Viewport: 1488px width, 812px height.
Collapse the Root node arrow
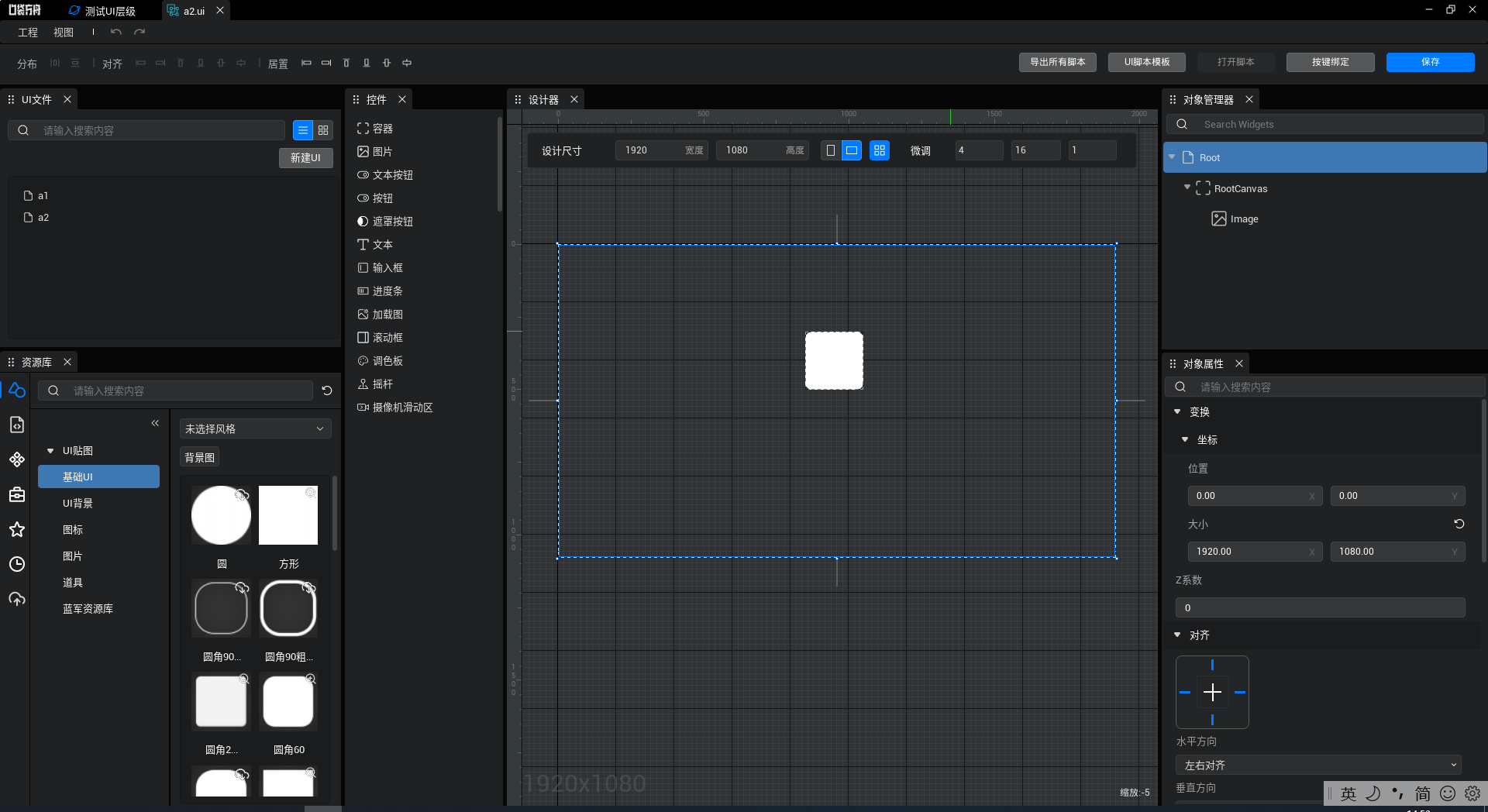pyautogui.click(x=1172, y=157)
